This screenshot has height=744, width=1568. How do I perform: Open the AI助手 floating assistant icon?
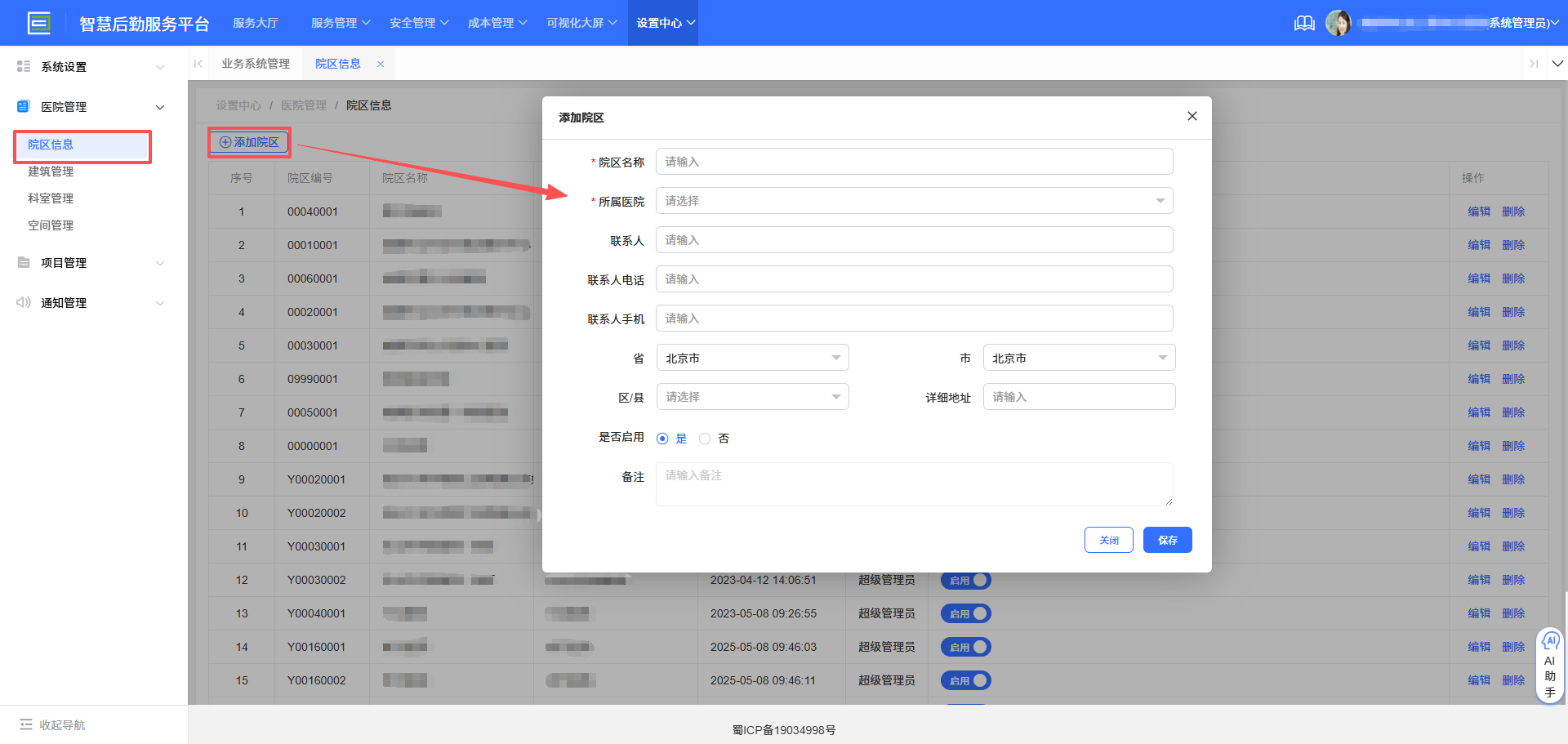(x=1550, y=643)
